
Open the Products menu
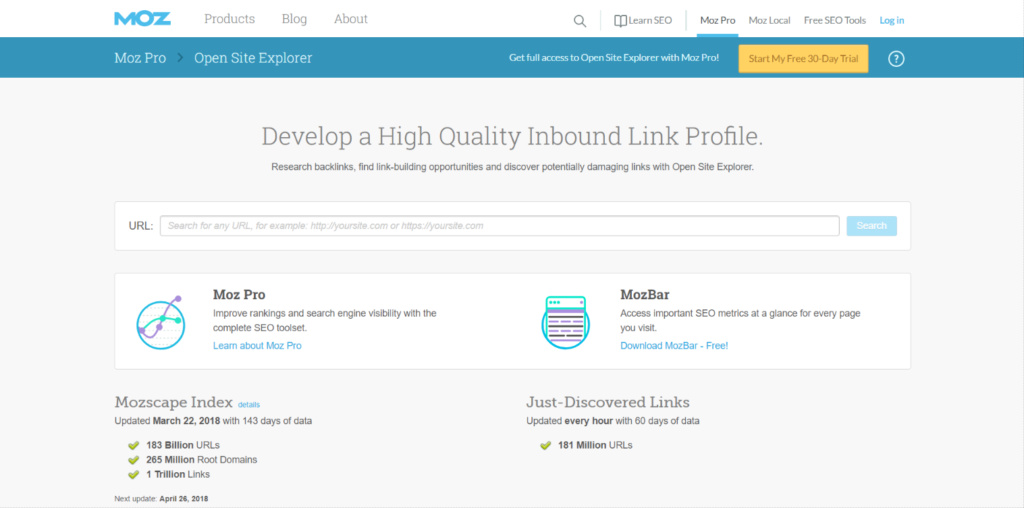229,19
